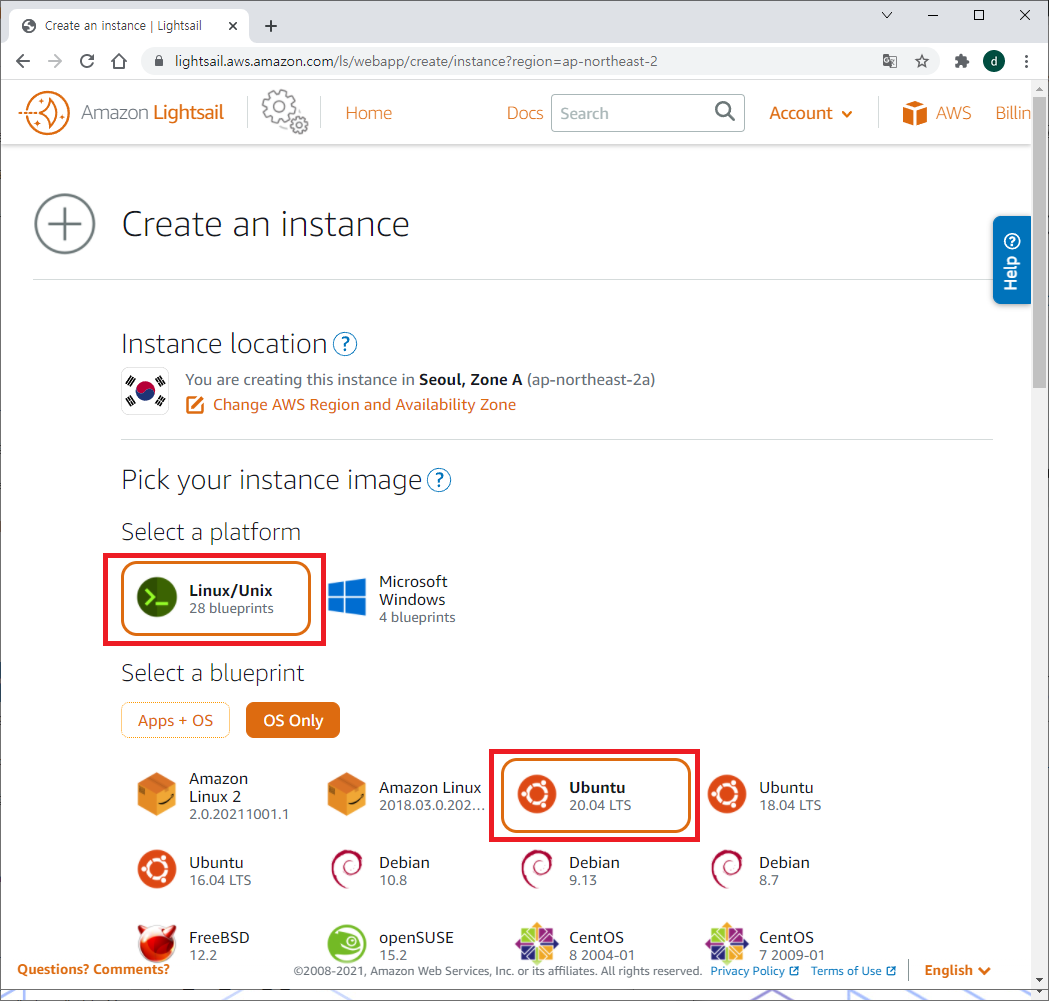Open the English language dropdown
This screenshot has width=1049, height=1001.
[x=957, y=970]
